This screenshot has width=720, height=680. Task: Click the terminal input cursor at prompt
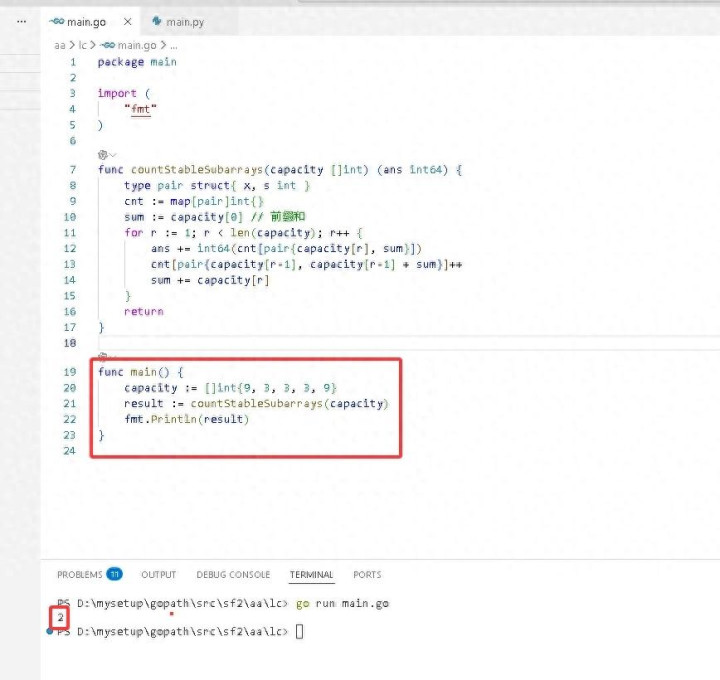[x=299, y=632]
